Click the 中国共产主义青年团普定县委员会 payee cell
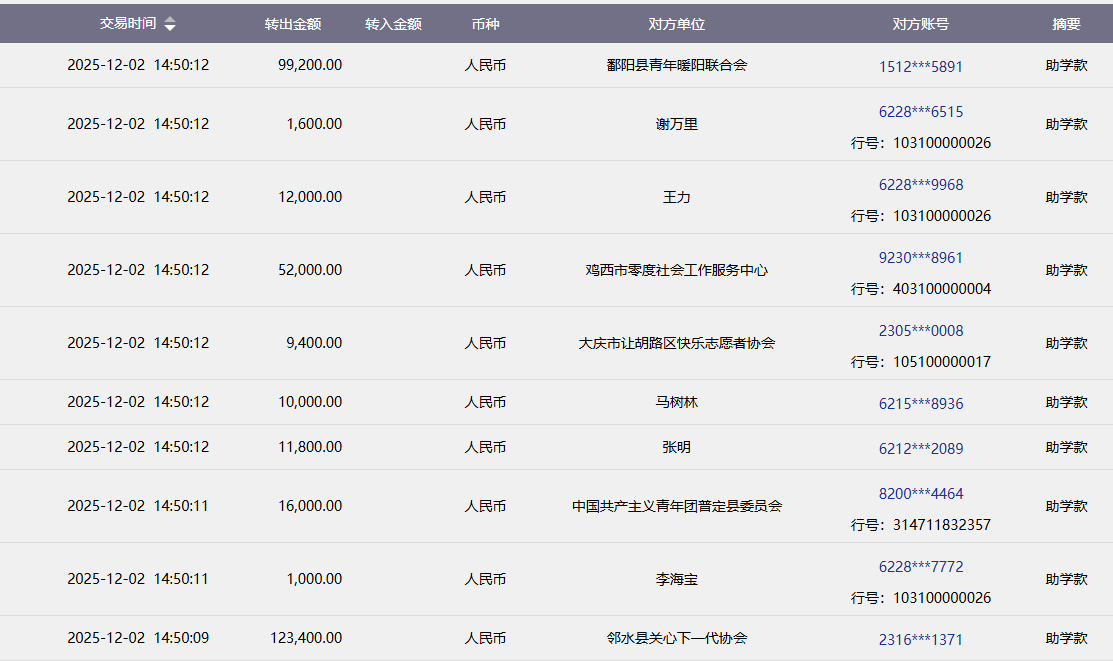The height and width of the screenshot is (661, 1113). click(677, 506)
